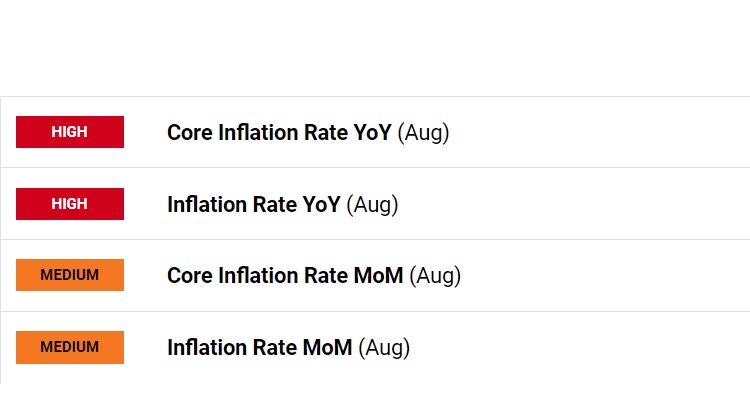Click the divider between the two MEDIUM rows
The width and height of the screenshot is (750, 406).
(375, 311)
